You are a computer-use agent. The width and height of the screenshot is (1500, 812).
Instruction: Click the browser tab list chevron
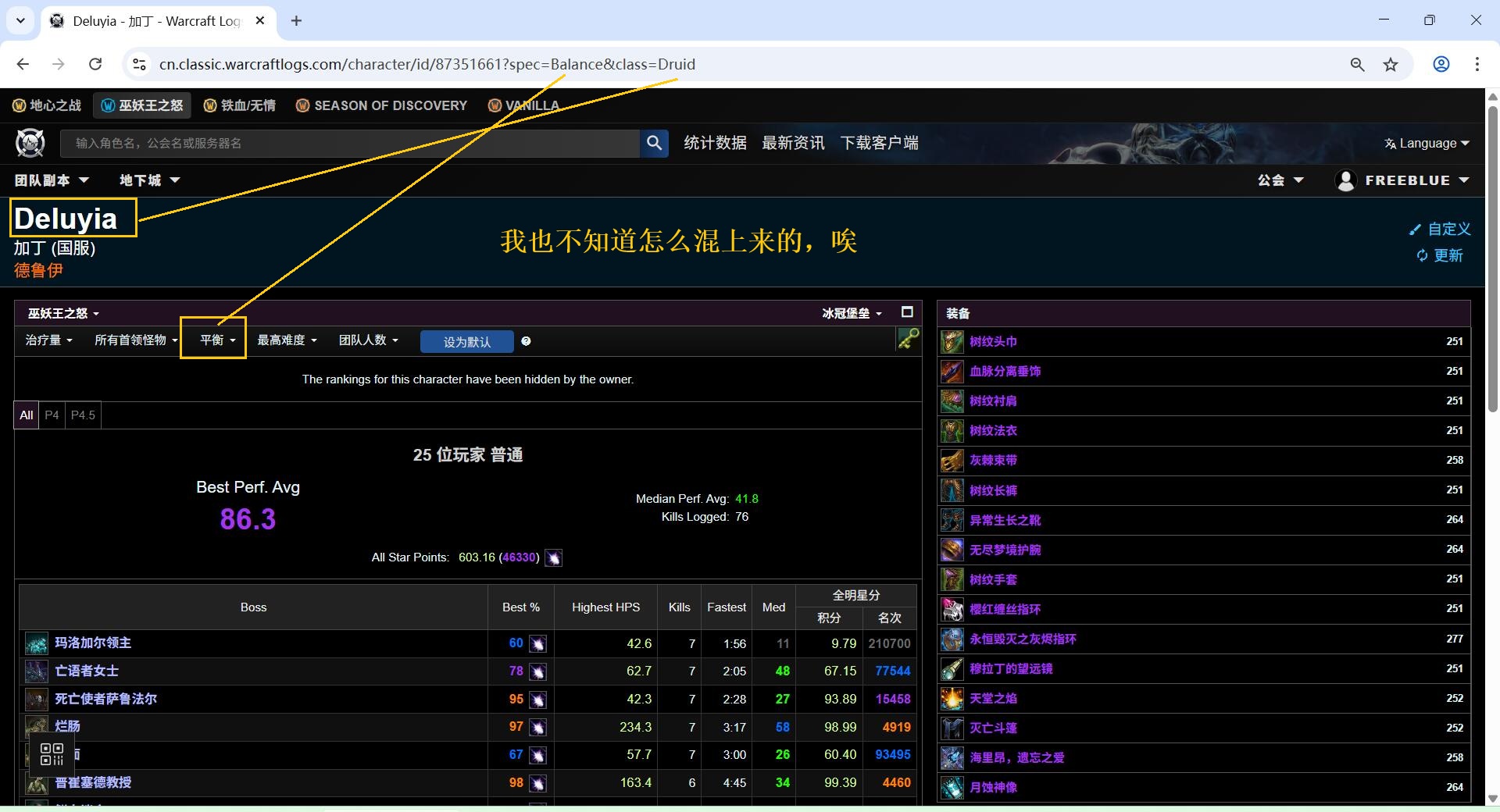[x=20, y=21]
